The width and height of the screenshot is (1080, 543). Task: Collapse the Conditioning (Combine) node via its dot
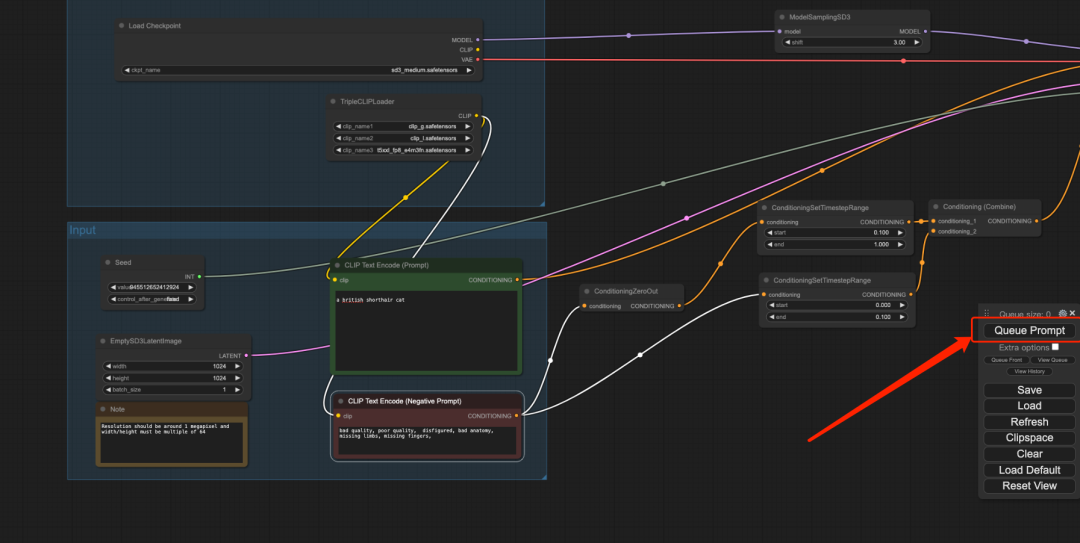click(936, 207)
